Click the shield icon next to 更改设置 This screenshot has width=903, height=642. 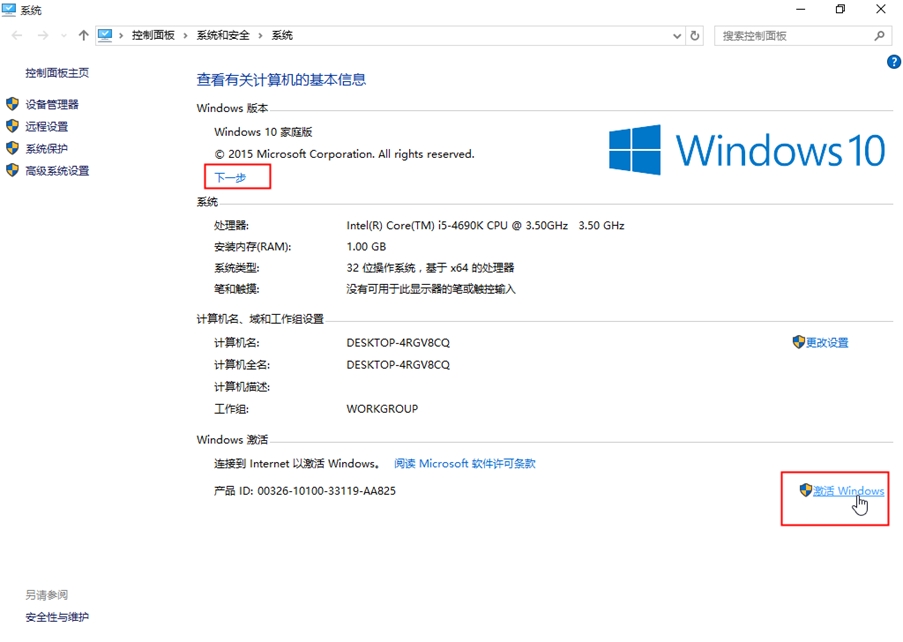(798, 342)
